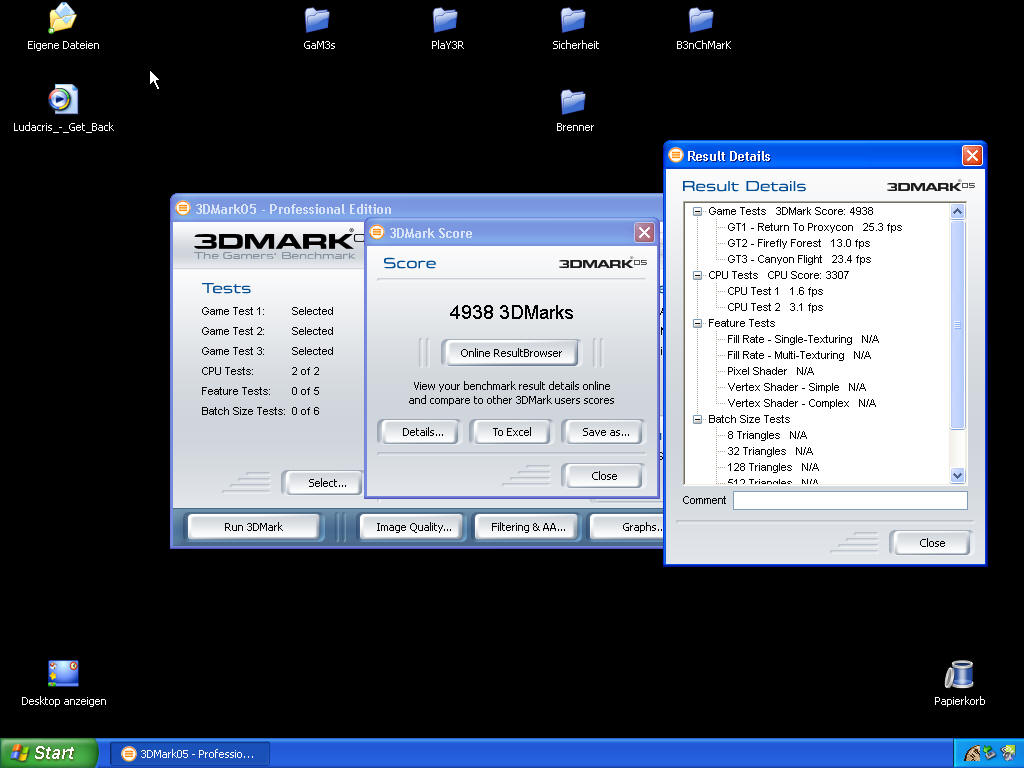Open Image Quality... settings
This screenshot has height=768, width=1024.
[x=413, y=527]
